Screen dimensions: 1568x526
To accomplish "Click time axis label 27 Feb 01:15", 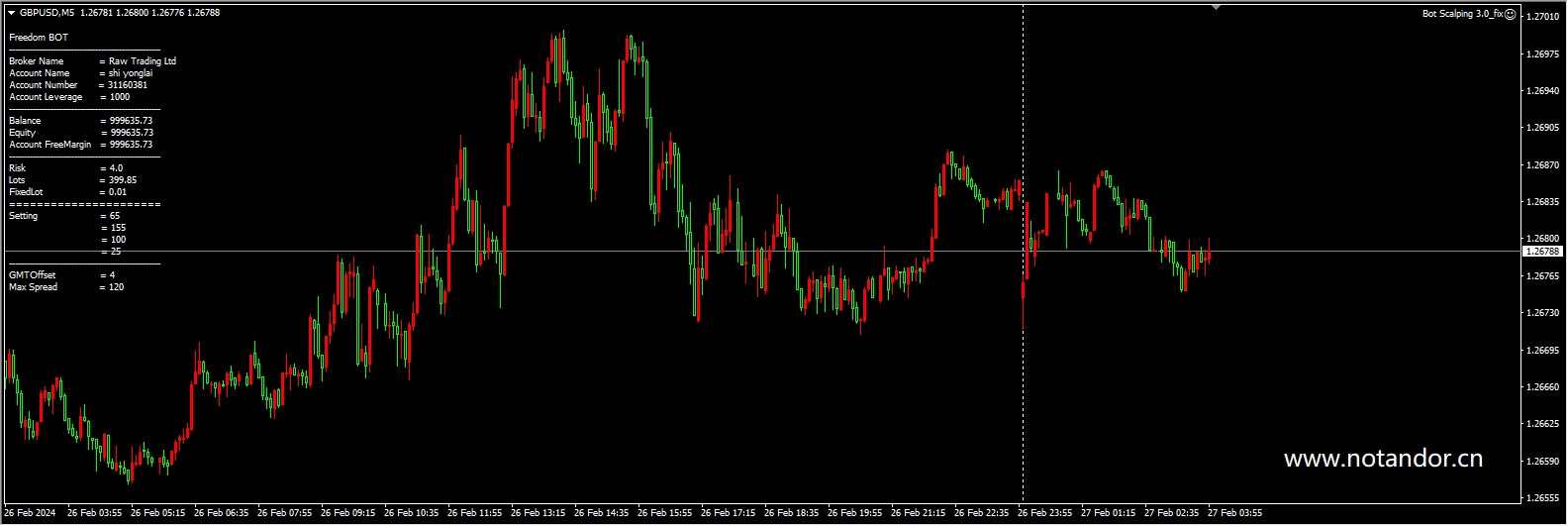I will tap(1109, 513).
